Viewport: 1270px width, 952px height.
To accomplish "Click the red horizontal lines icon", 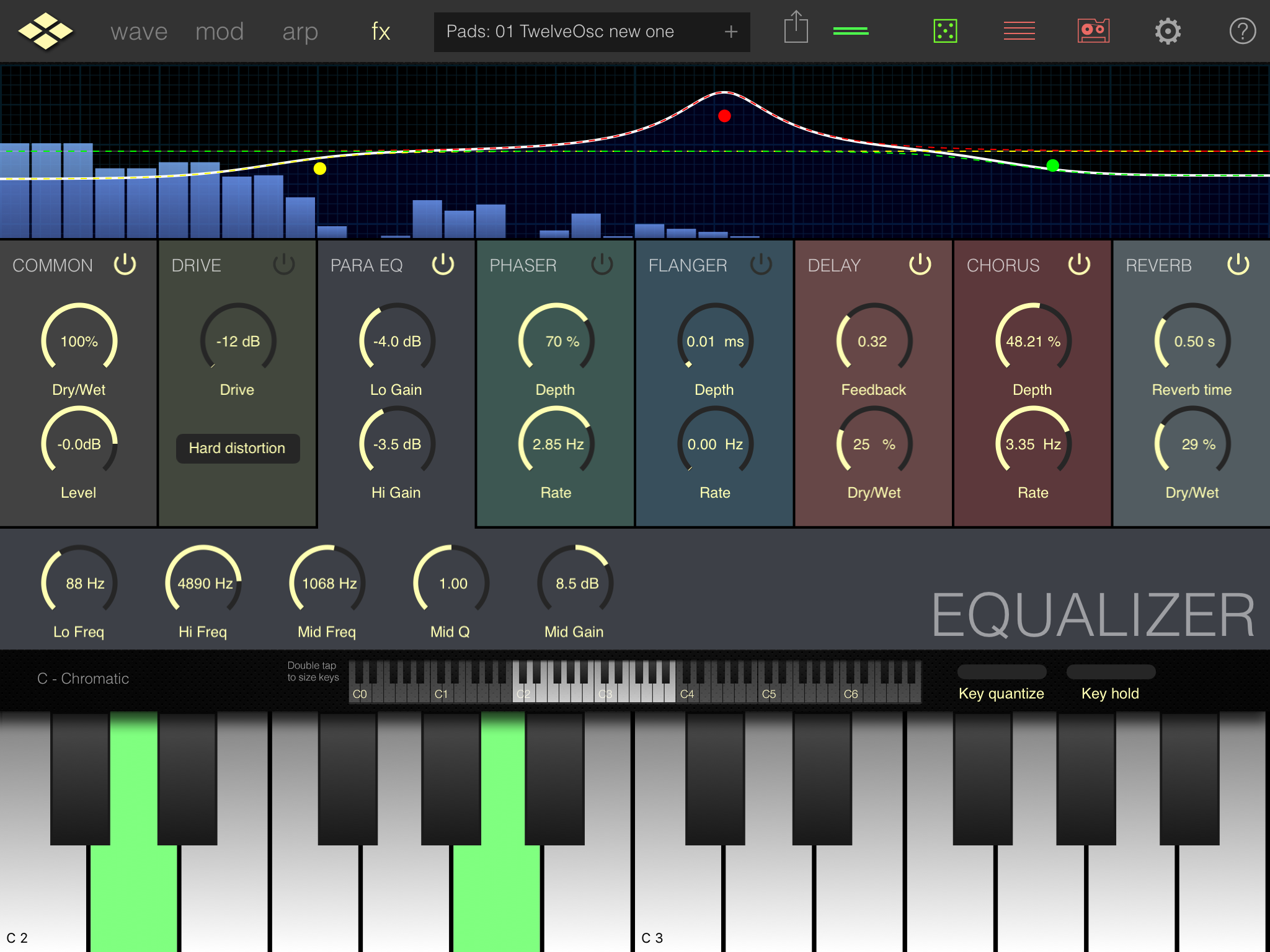I will [x=1019, y=31].
